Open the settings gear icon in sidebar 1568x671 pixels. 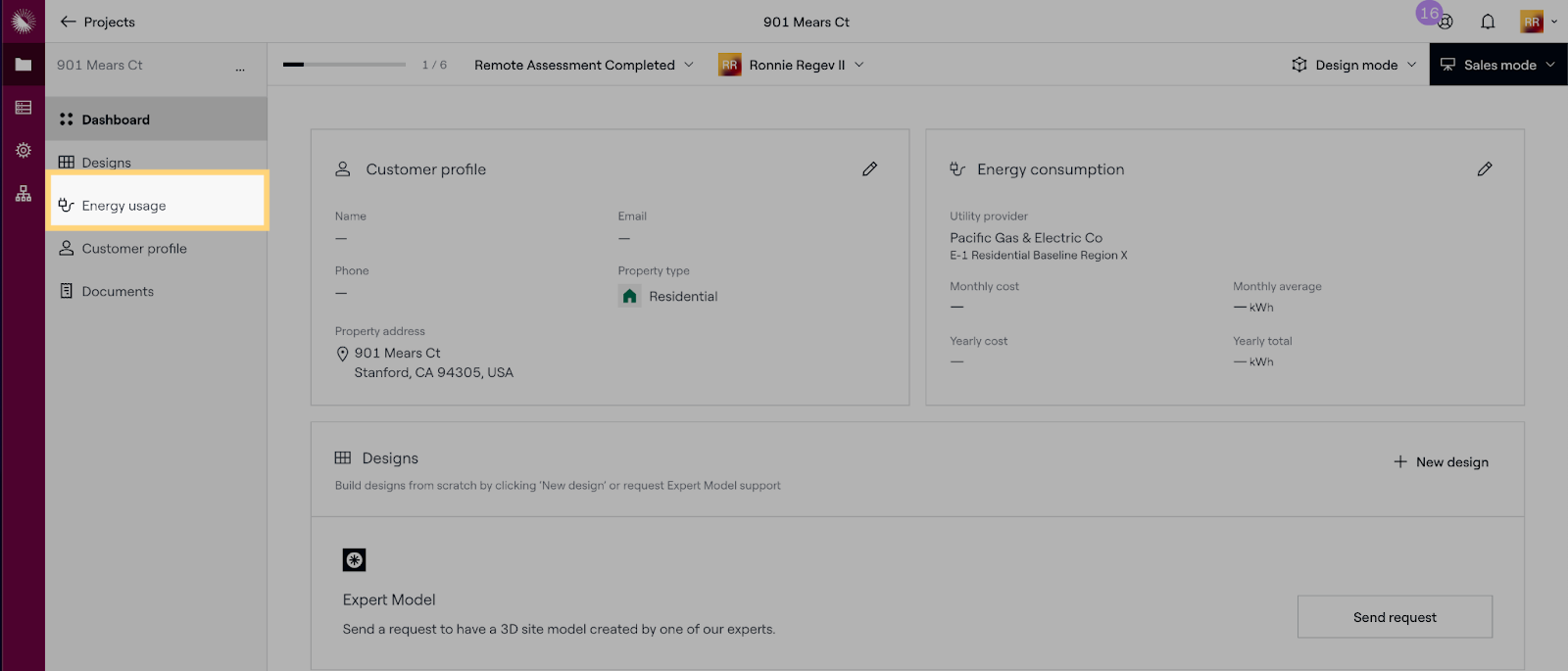[x=24, y=151]
